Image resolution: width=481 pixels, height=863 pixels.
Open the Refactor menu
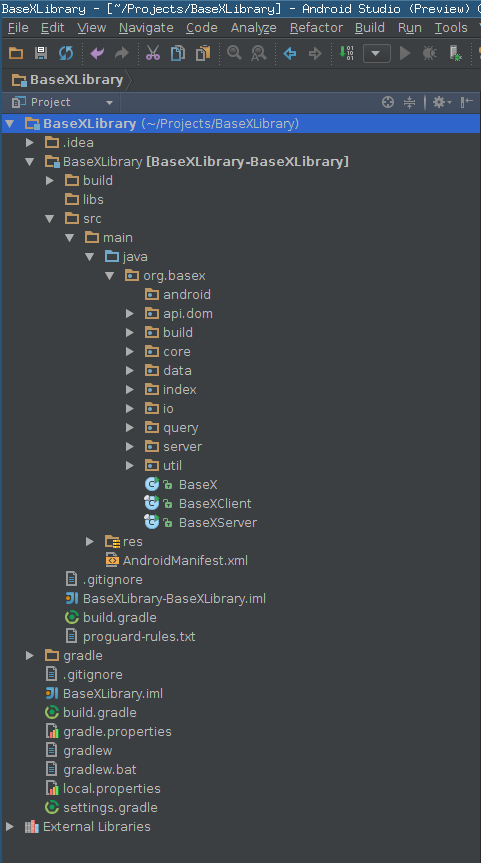316,28
